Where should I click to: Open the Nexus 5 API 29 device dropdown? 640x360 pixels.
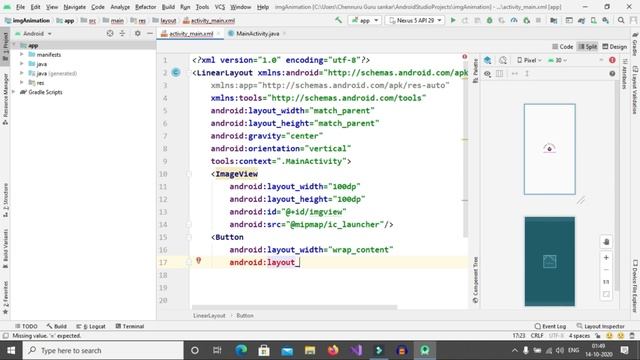tap(415, 20)
